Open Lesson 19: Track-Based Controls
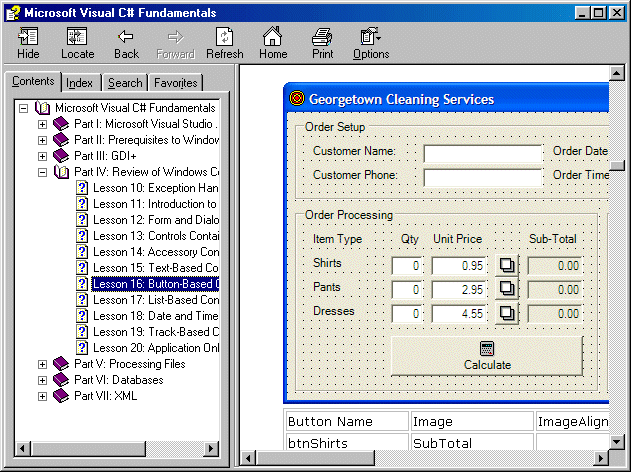 pyautogui.click(x=156, y=332)
